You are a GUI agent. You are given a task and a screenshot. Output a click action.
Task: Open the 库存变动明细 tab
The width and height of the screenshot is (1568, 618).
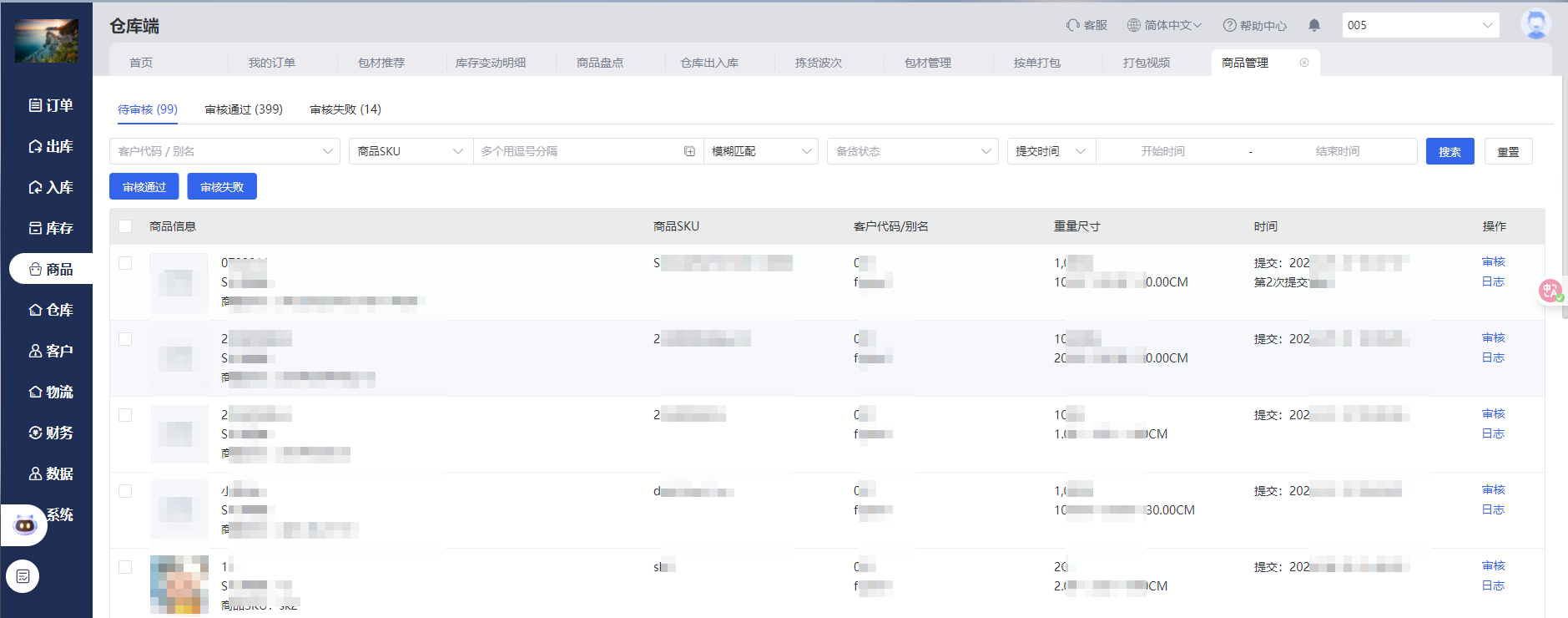click(491, 63)
